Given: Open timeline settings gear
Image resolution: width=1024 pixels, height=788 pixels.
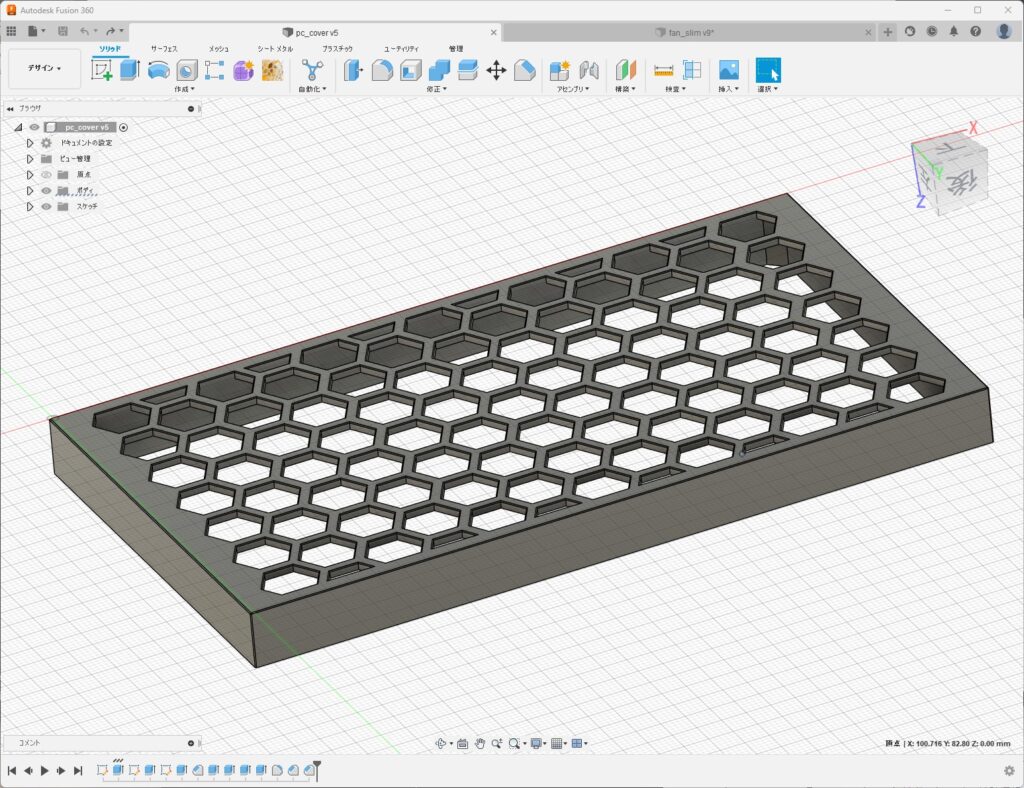Looking at the screenshot, I should 1009,770.
